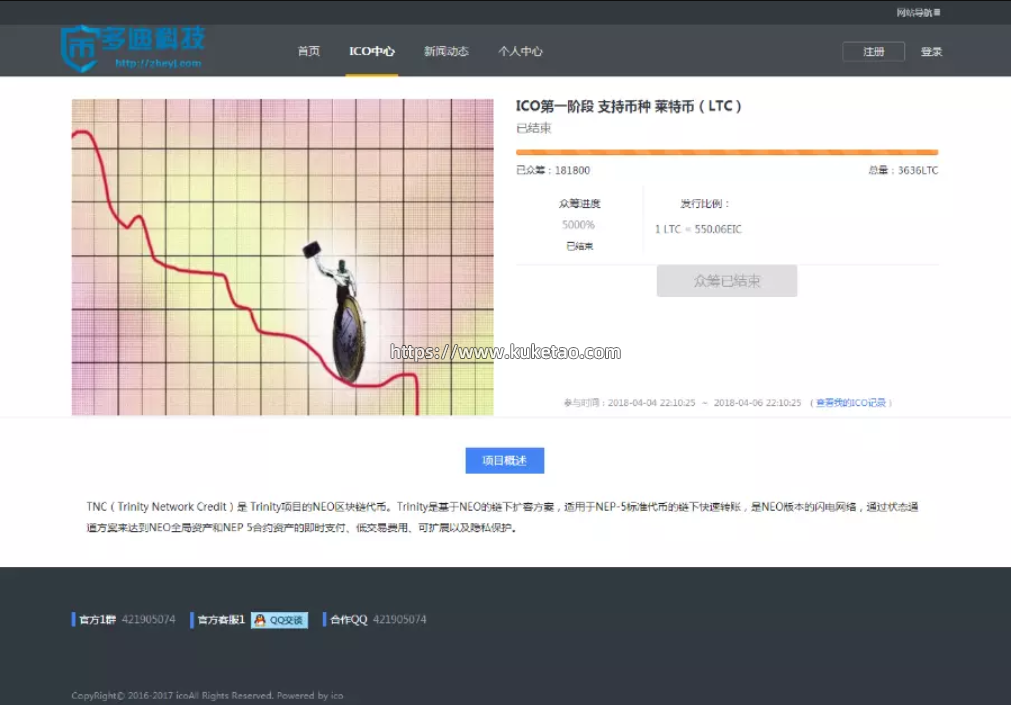Click the 众筹进度 label

pyautogui.click(x=580, y=204)
